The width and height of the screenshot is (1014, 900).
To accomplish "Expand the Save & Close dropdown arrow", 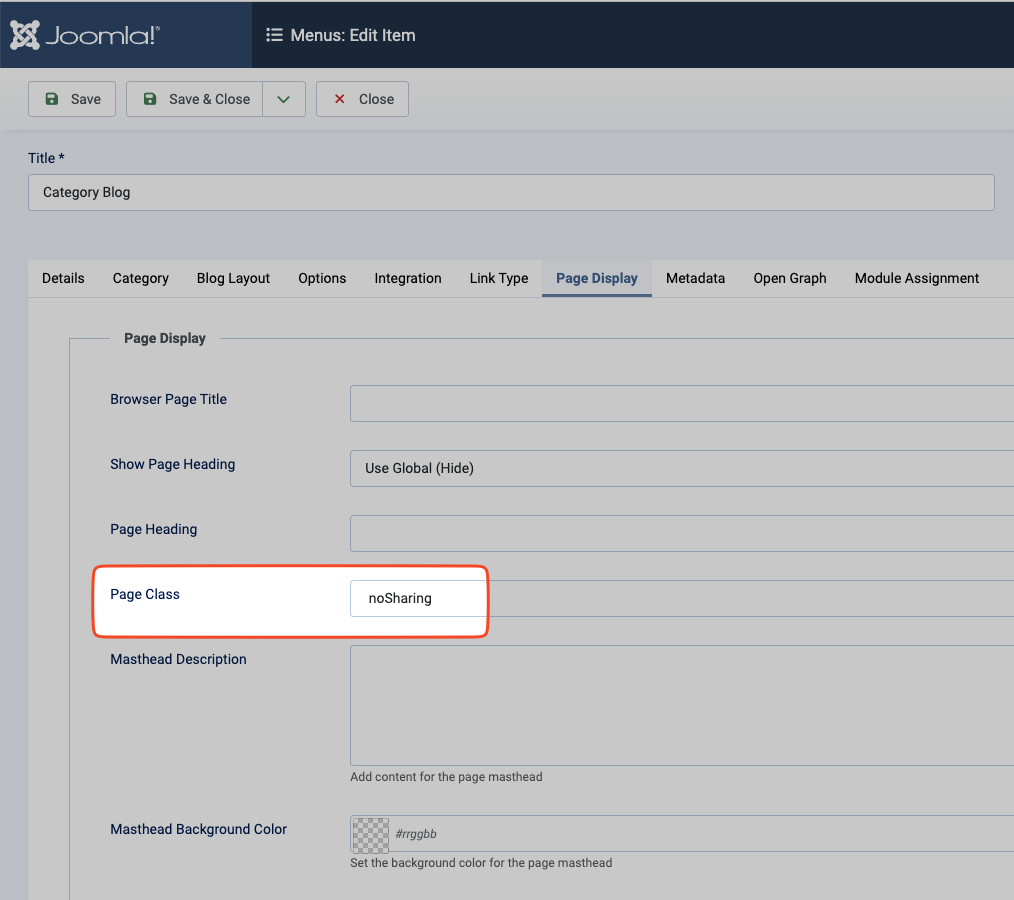I will [284, 99].
